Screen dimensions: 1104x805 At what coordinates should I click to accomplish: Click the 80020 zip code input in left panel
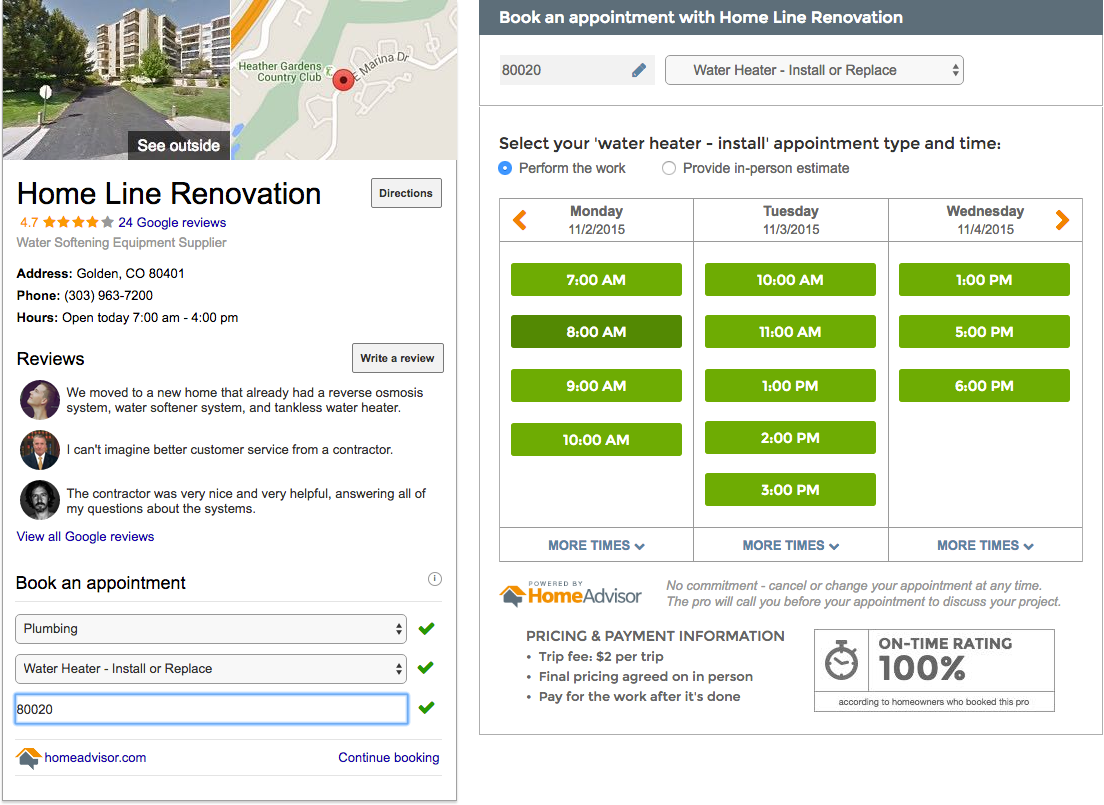211,709
